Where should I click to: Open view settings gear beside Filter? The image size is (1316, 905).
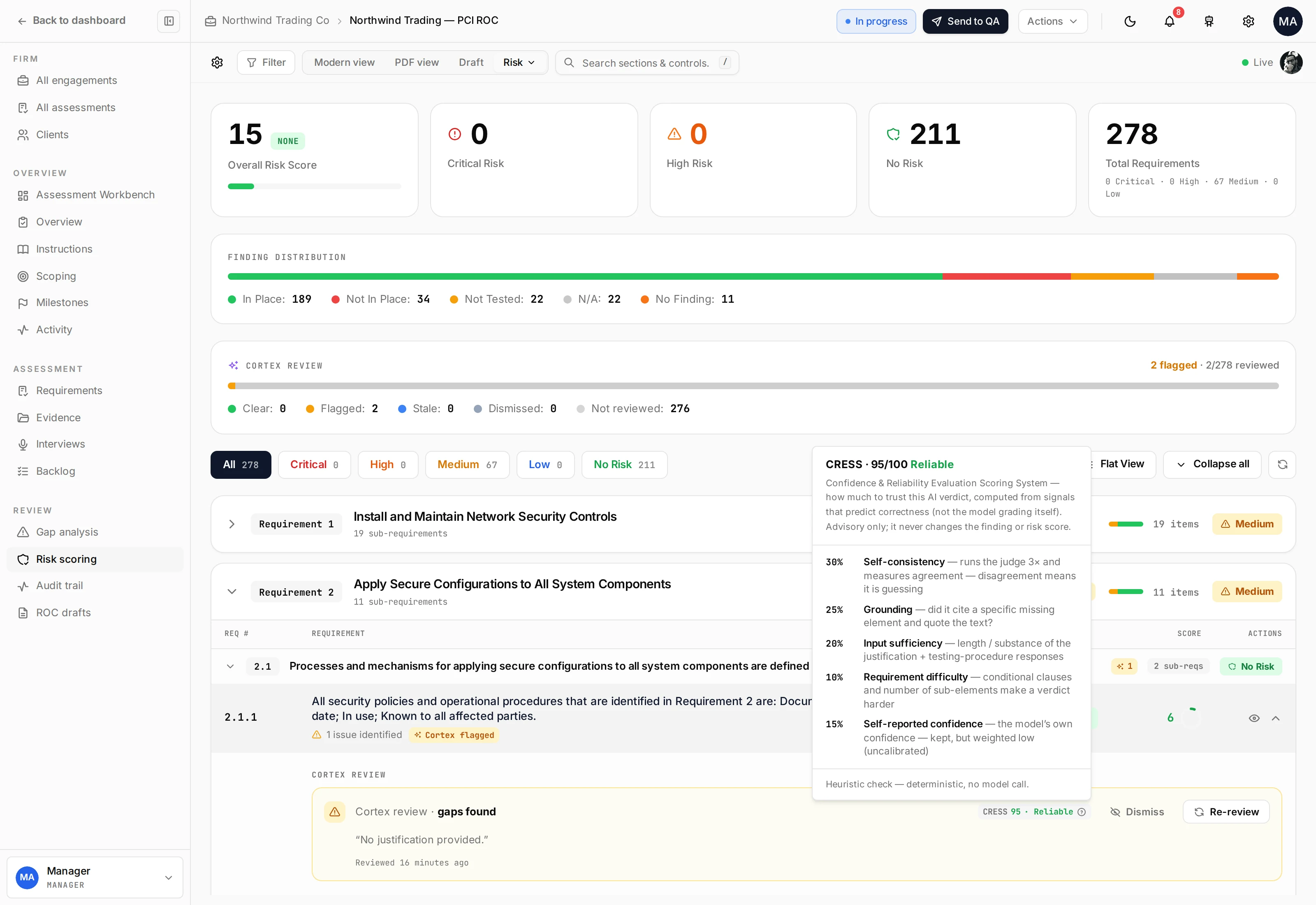pos(217,63)
